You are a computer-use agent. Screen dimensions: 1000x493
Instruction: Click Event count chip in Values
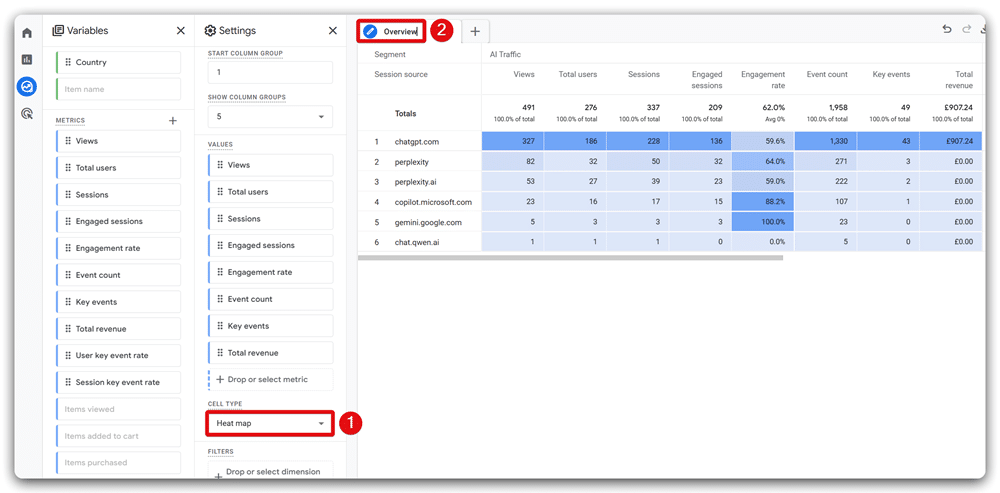coord(270,298)
